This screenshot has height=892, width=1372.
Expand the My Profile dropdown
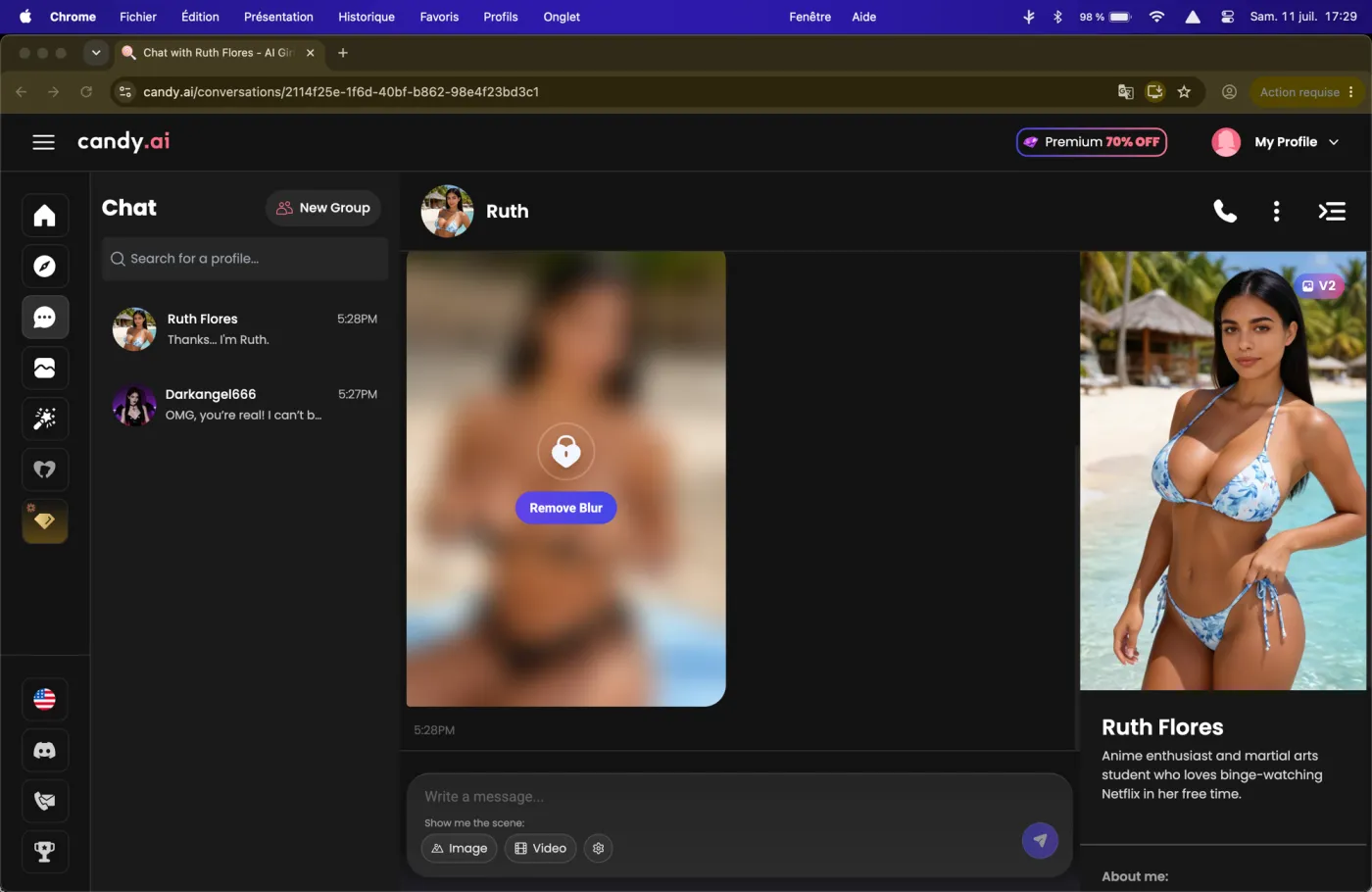click(1275, 142)
